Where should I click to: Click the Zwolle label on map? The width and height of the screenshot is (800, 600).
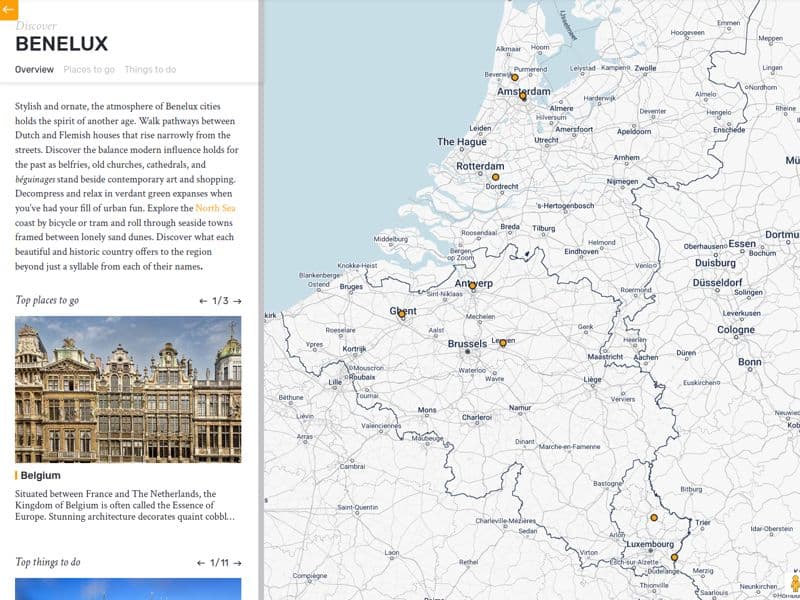[645, 68]
